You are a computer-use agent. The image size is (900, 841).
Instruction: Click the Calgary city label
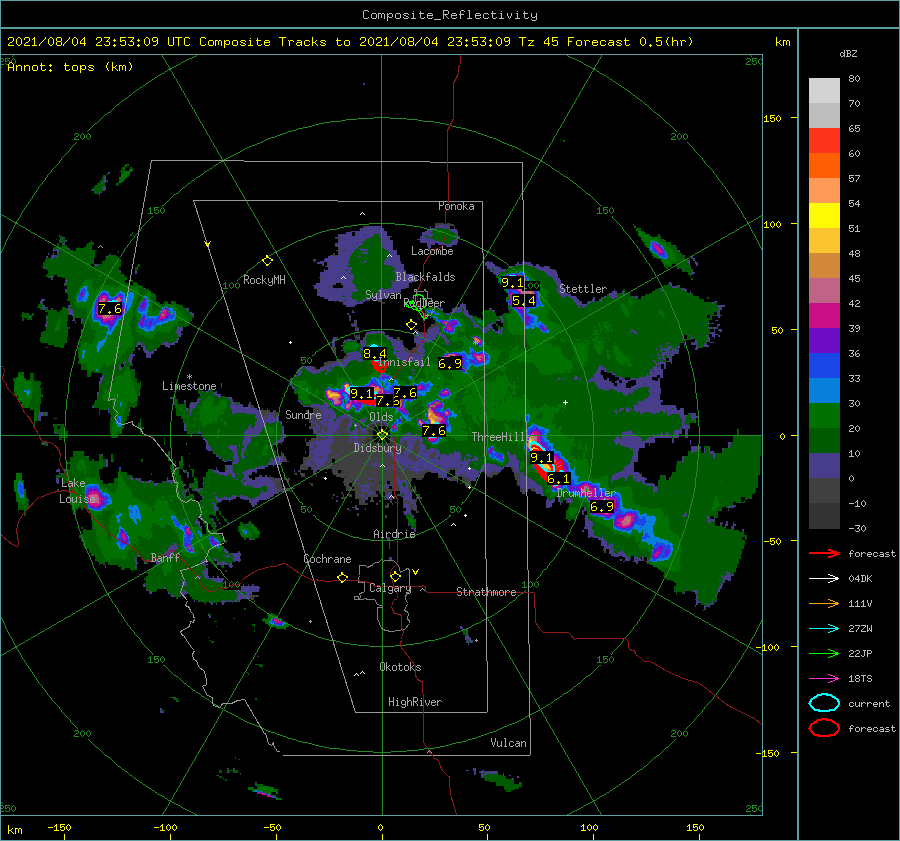point(390,588)
